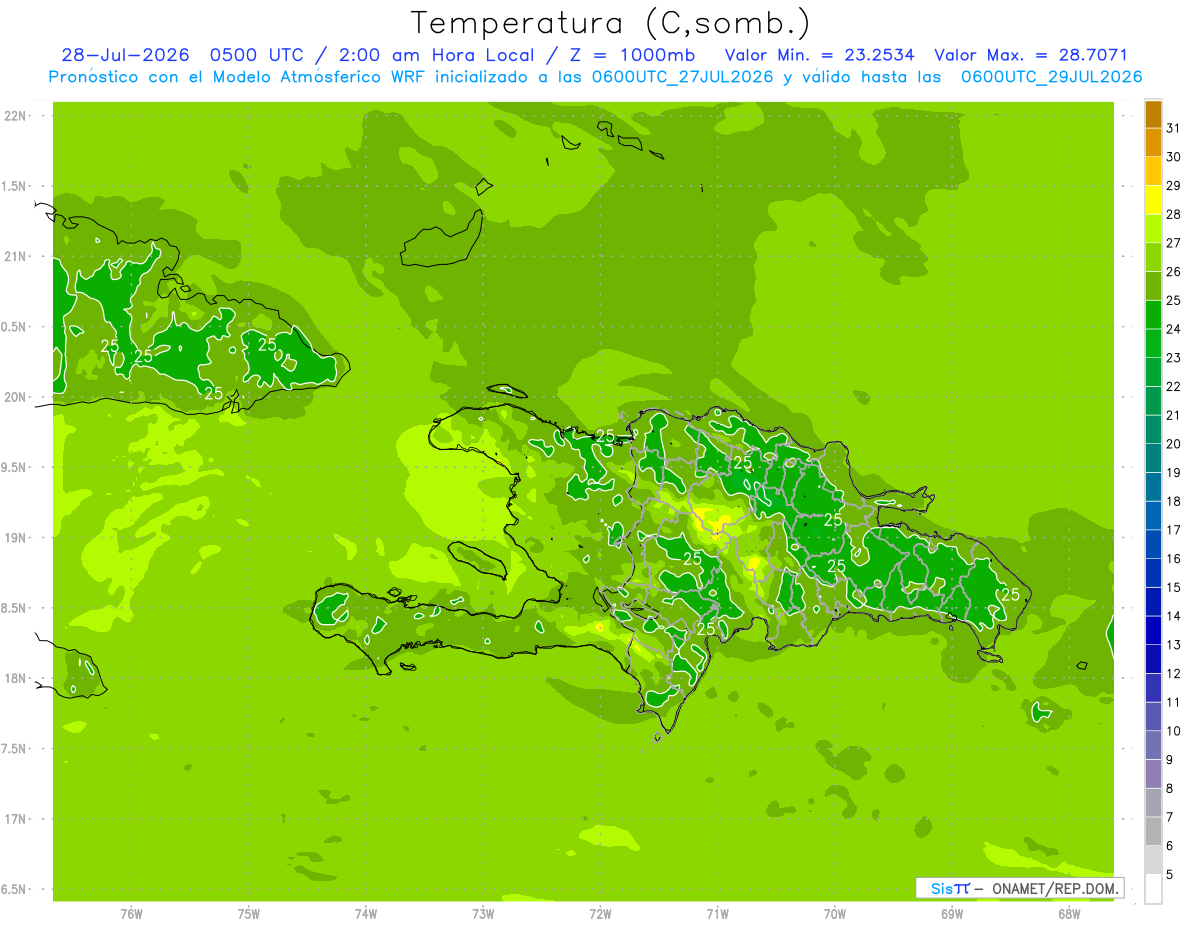
Task: Click the 22N latitude axis label
Action: (x=15, y=116)
